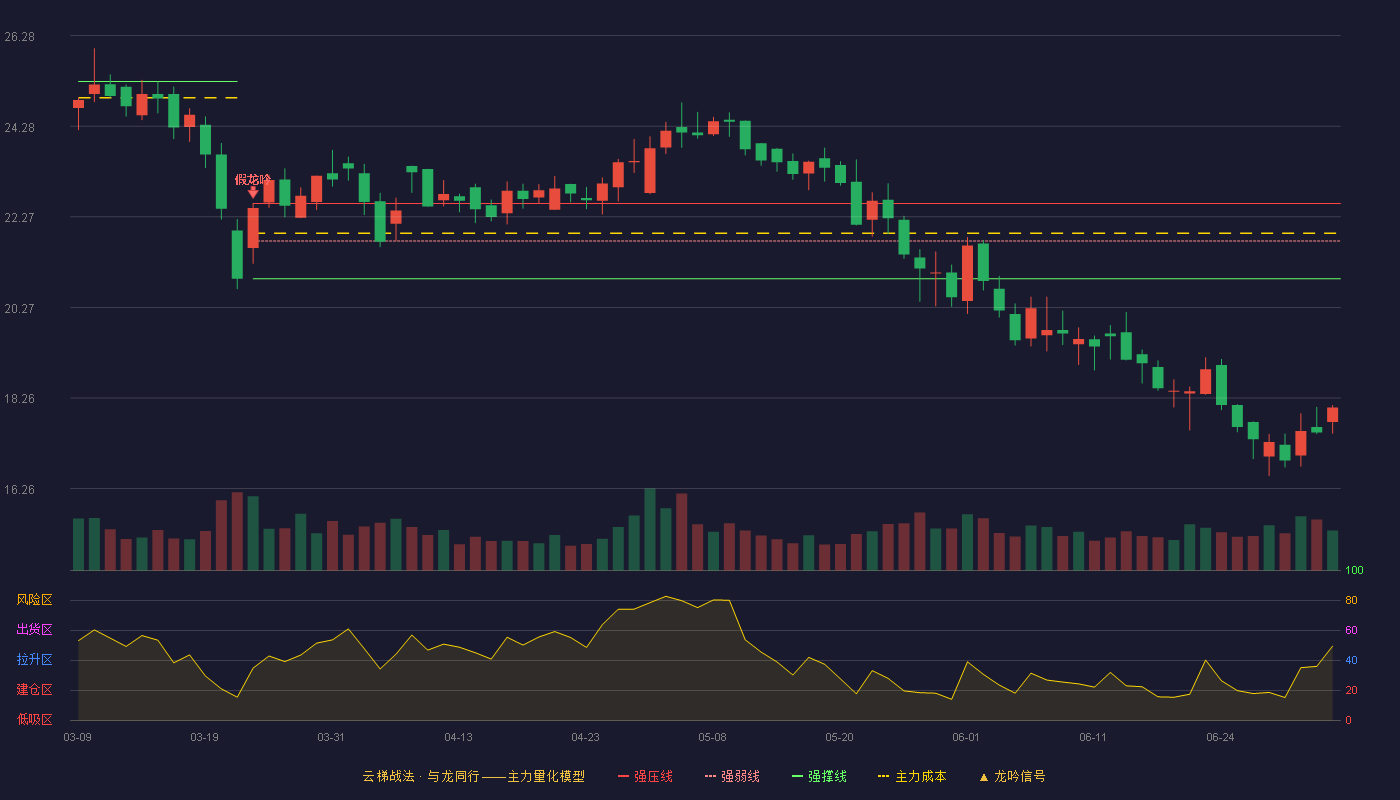Click the 16.26 price axis label
This screenshot has width=1400, height=800.
click(19, 489)
